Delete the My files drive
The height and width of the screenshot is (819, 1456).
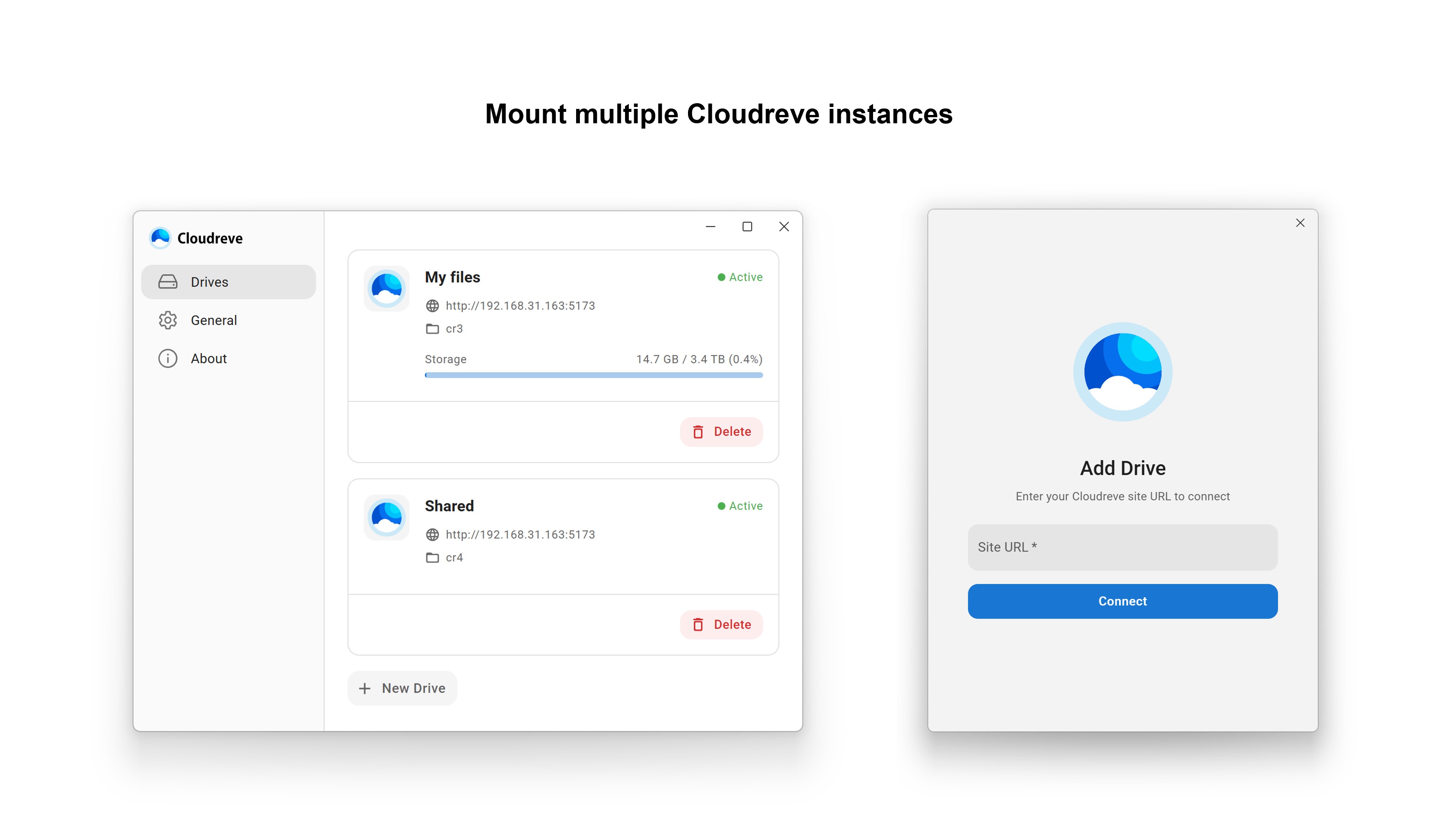721,432
